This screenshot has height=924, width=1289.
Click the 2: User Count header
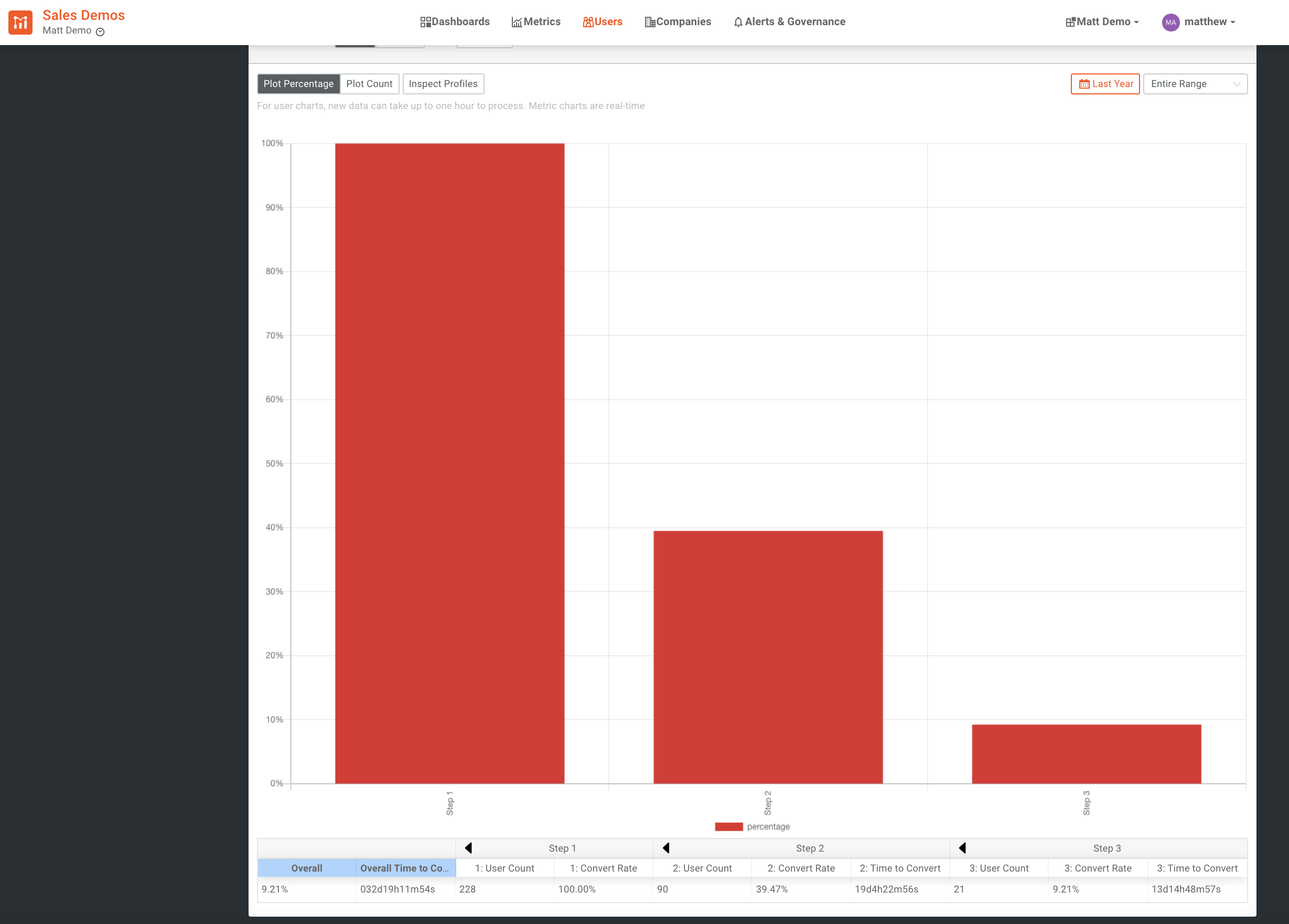pyautogui.click(x=703, y=868)
